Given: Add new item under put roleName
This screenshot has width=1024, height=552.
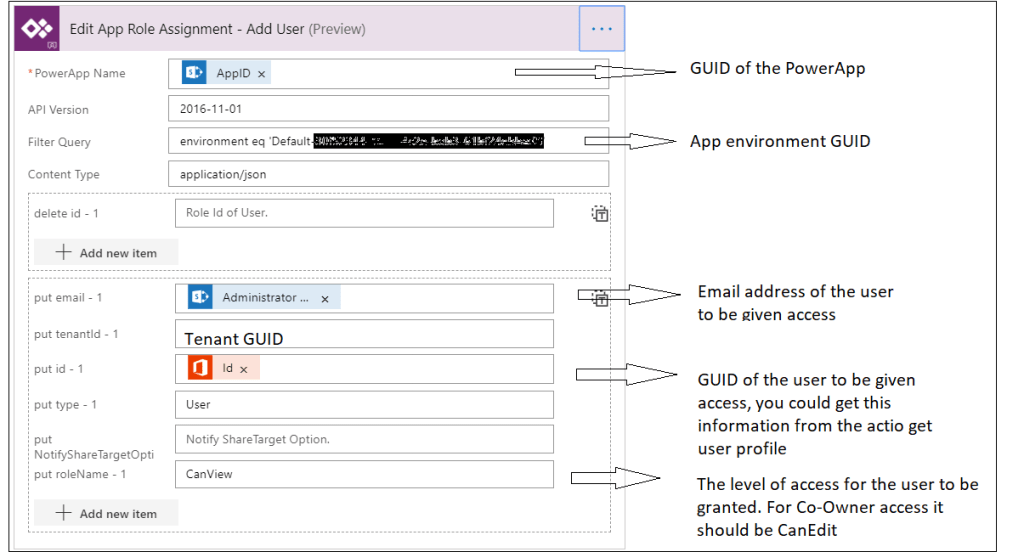Looking at the screenshot, I should (x=106, y=513).
